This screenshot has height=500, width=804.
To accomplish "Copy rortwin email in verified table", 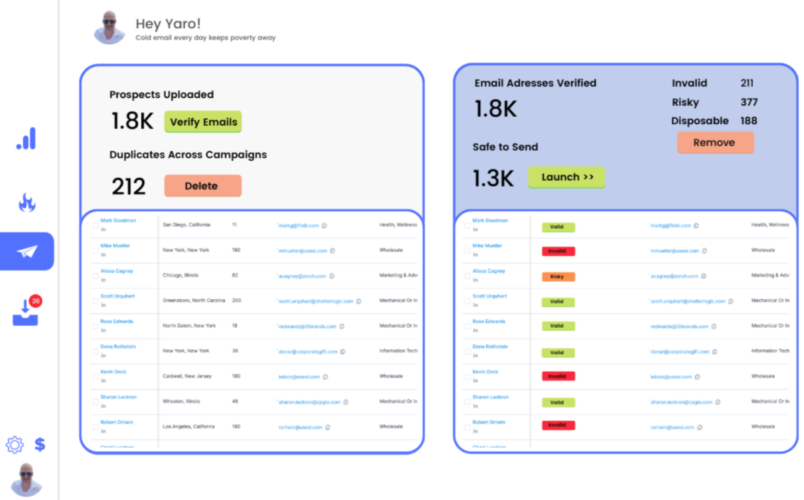I will (x=699, y=427).
